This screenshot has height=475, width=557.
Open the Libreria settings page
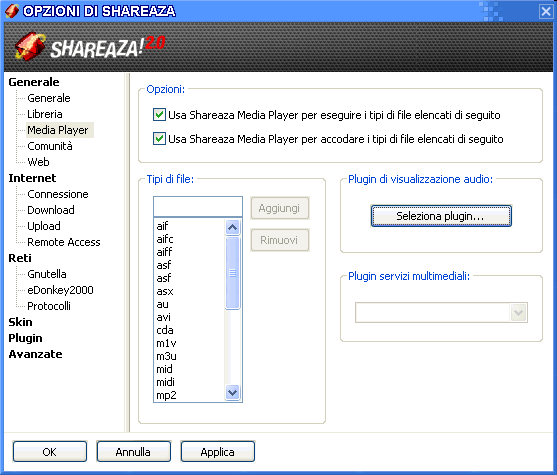tap(45, 114)
